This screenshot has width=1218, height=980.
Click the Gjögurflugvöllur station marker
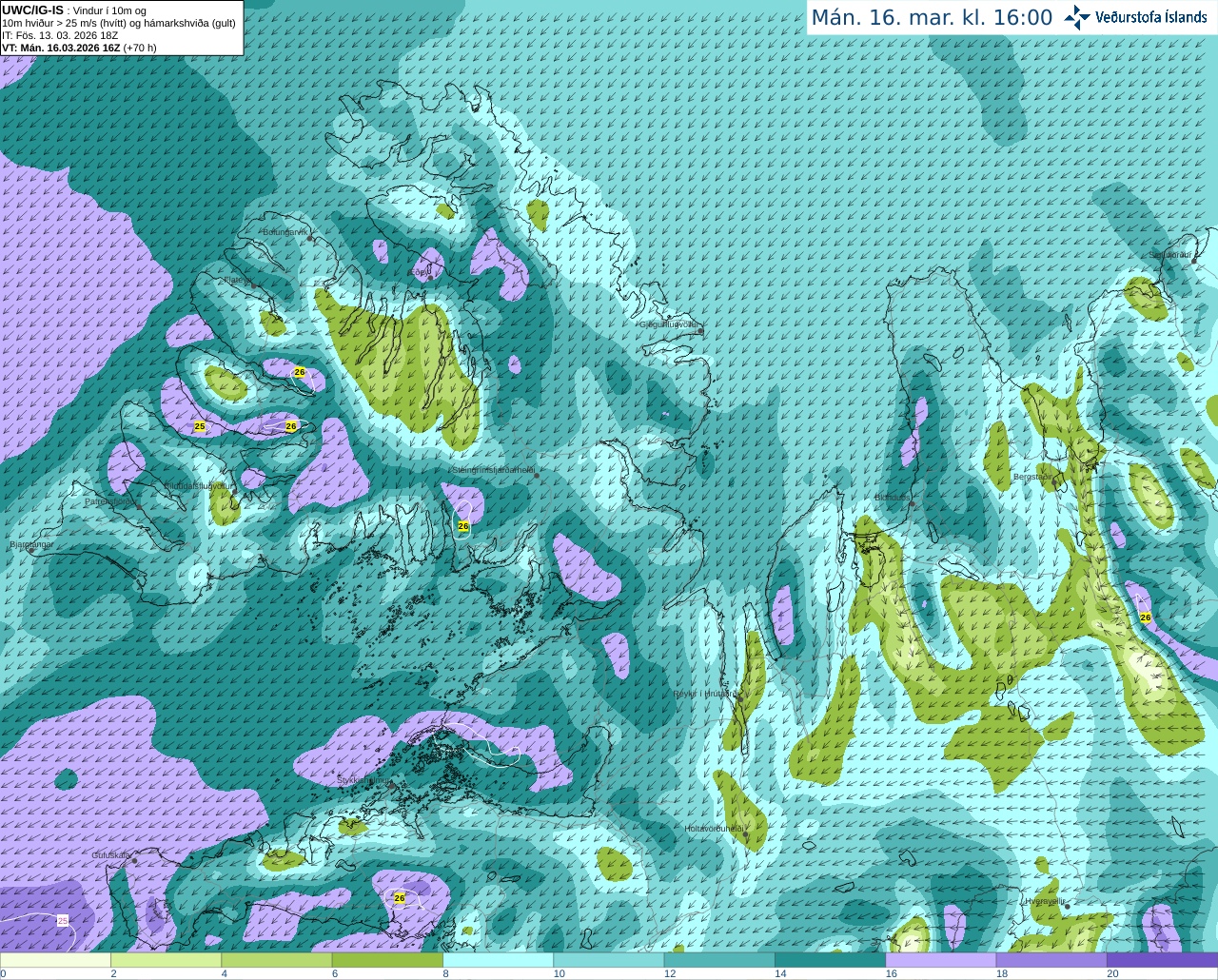700,330
